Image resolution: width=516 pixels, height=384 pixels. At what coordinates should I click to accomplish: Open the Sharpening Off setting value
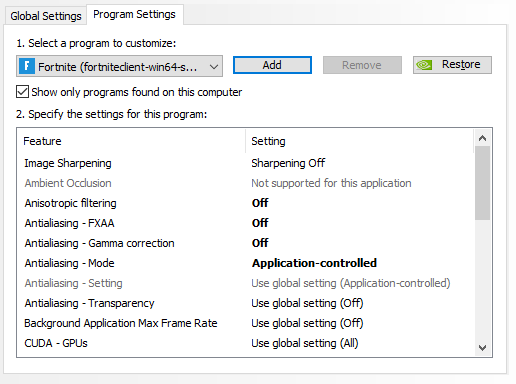tap(288, 163)
